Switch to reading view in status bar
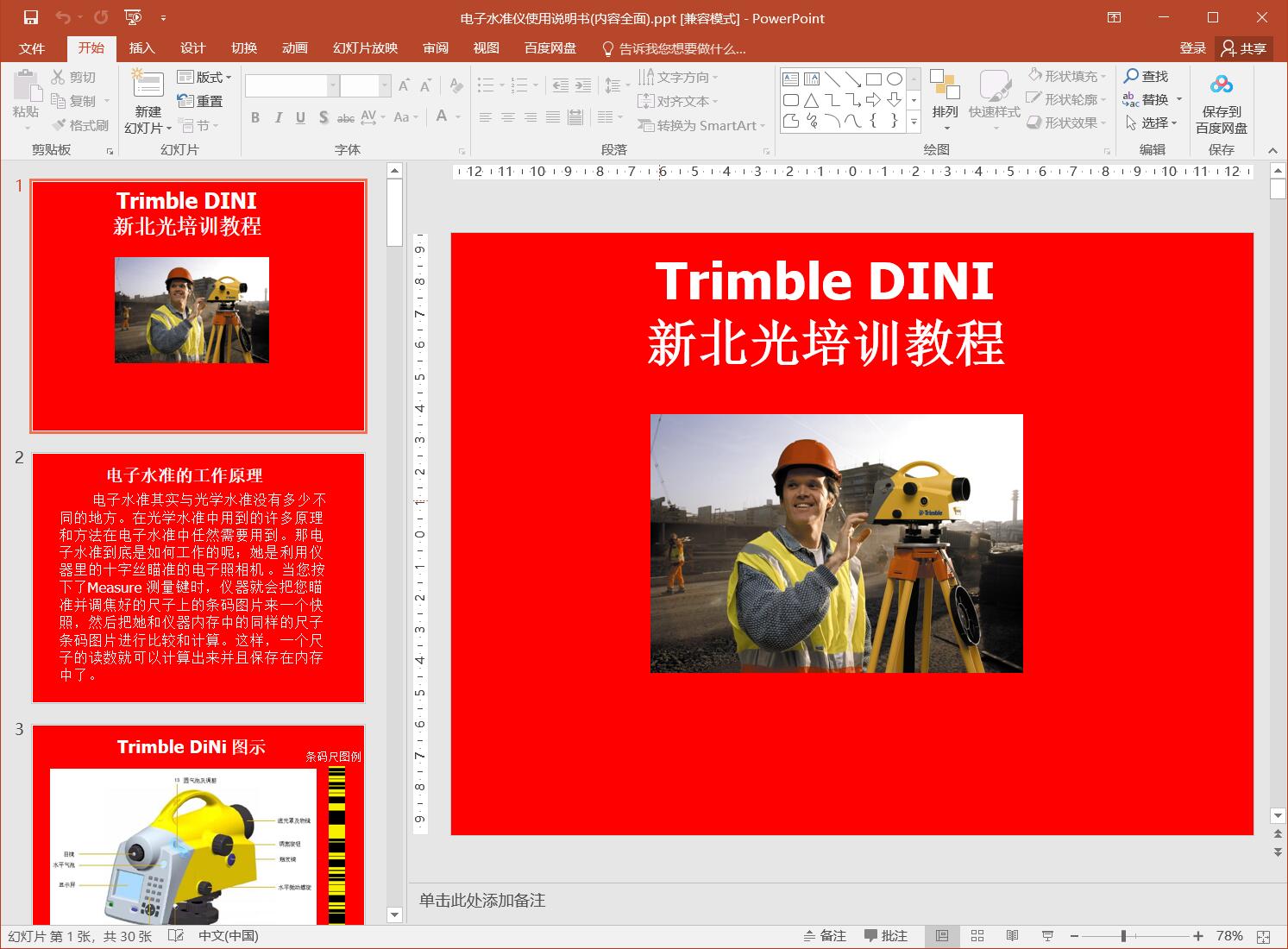Viewport: 1288px width, 949px height. click(x=1013, y=936)
